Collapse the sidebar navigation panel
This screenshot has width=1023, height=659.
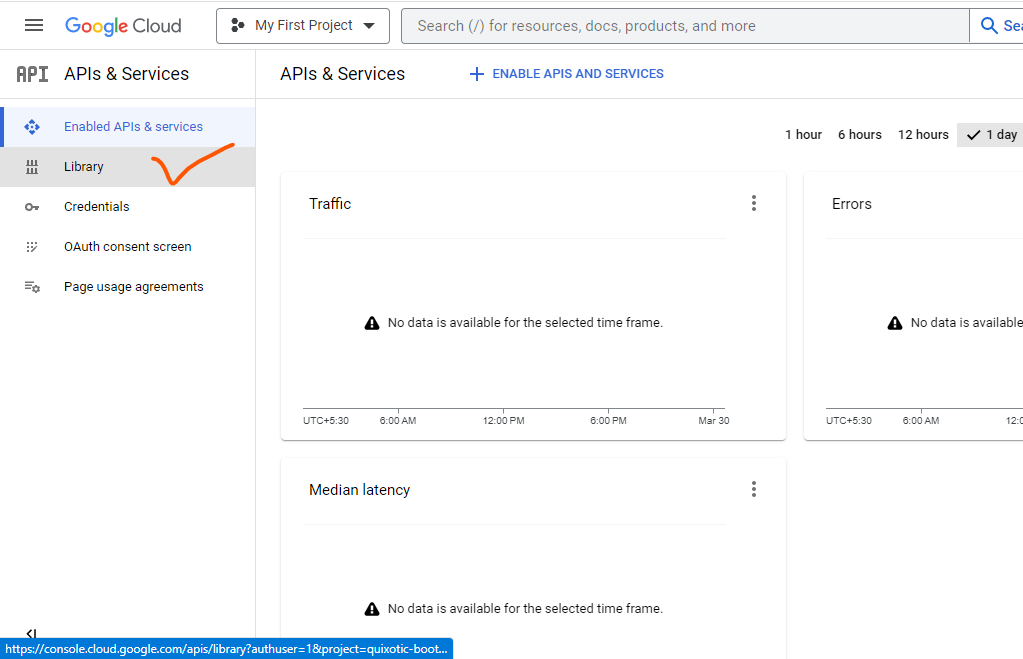click(x=31, y=633)
